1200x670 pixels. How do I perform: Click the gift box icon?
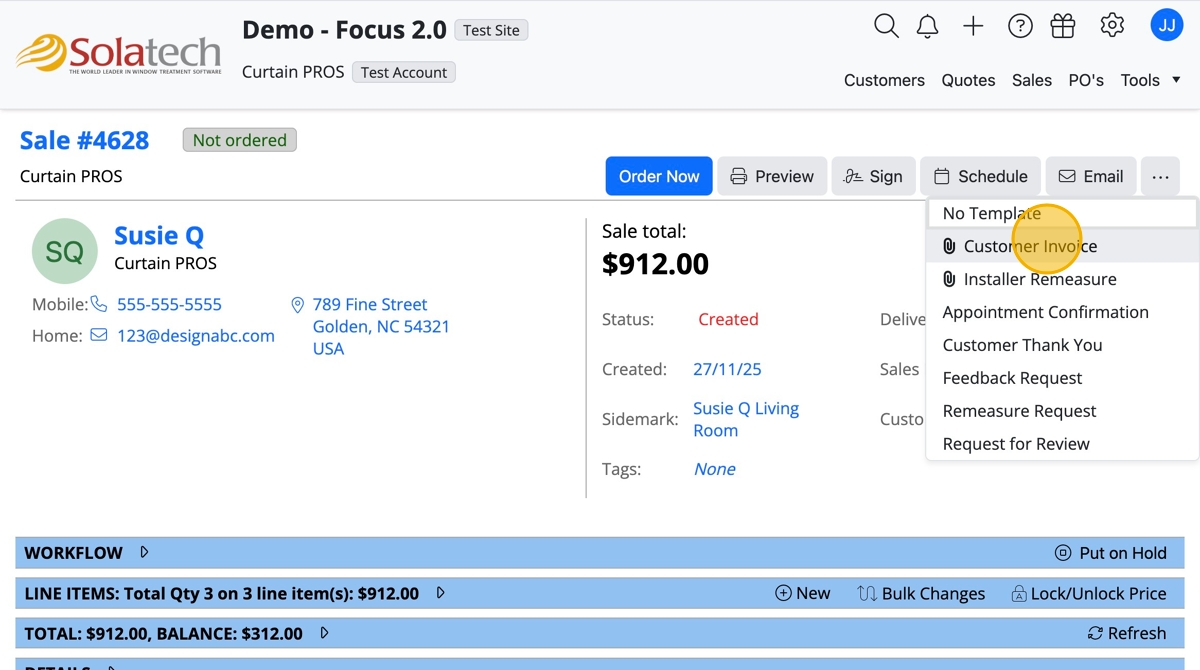click(x=1063, y=27)
